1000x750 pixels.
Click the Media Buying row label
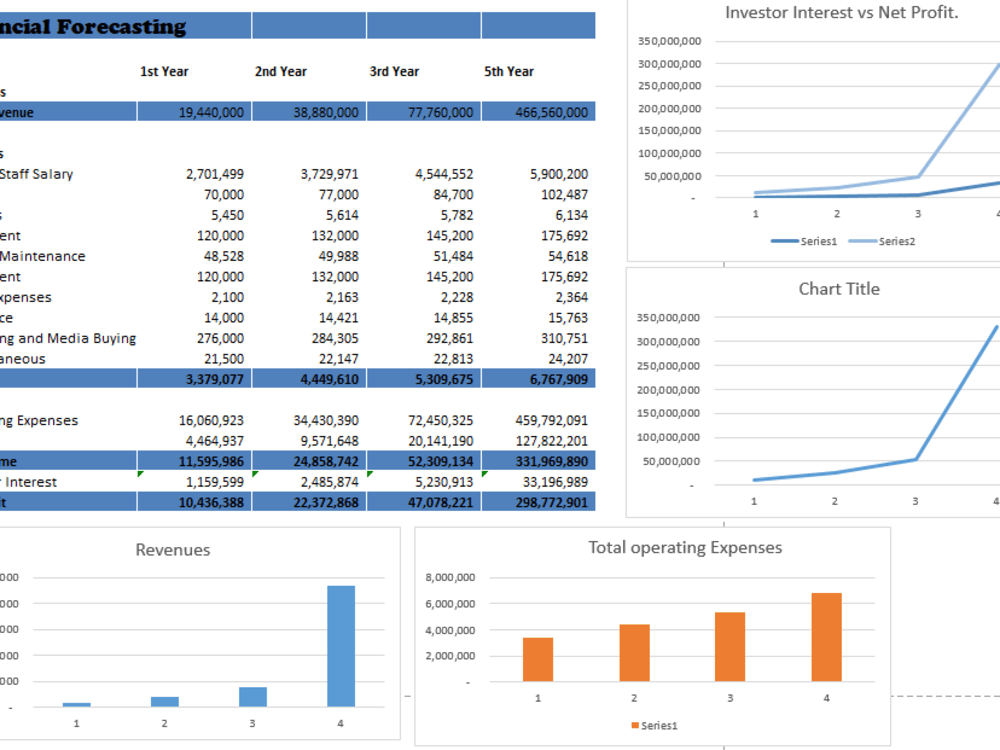click(x=68, y=339)
